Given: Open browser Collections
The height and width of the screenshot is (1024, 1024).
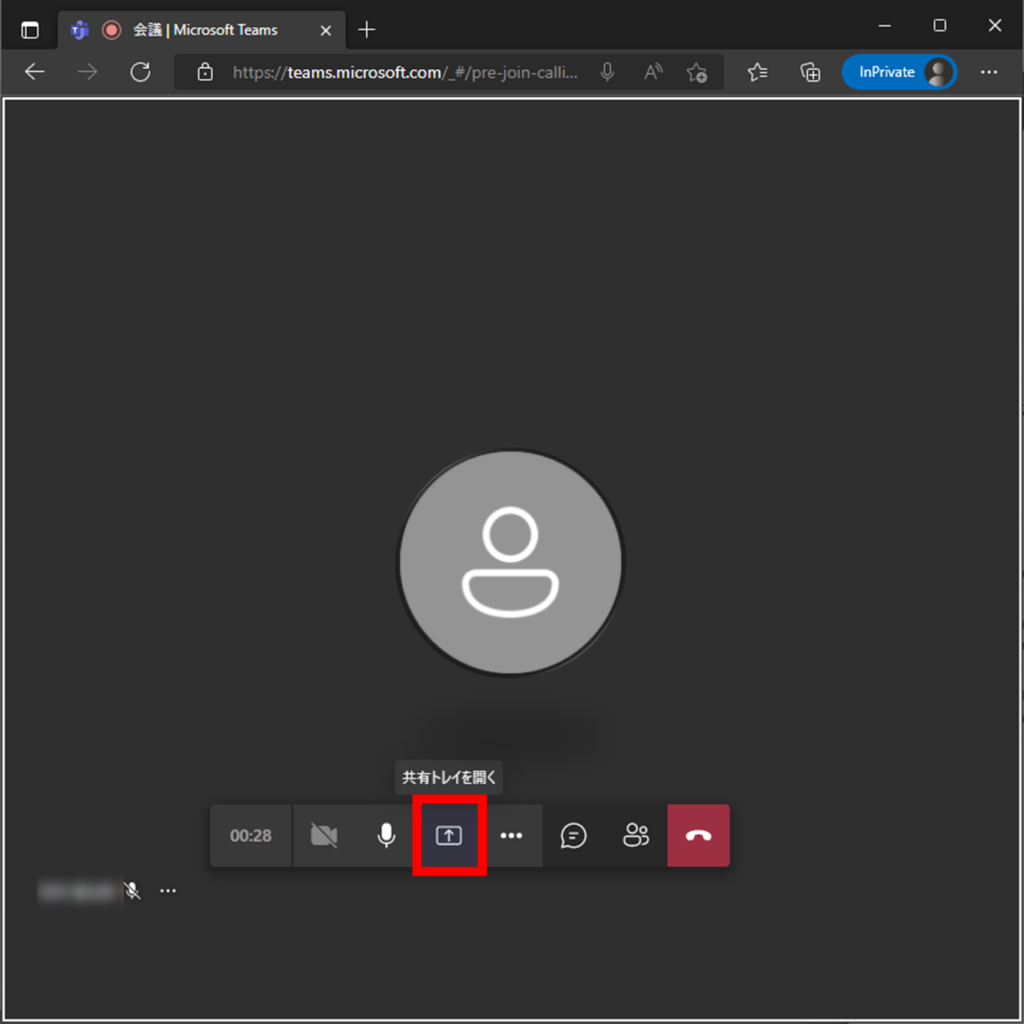Looking at the screenshot, I should 810,72.
